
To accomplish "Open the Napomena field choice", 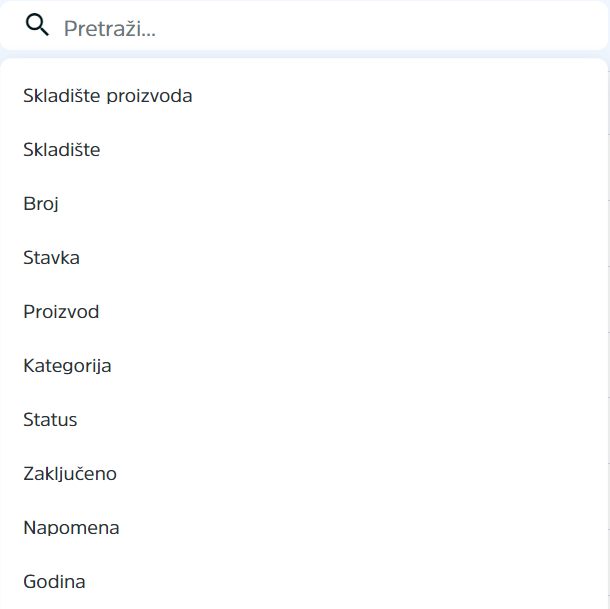I will click(x=304, y=528).
